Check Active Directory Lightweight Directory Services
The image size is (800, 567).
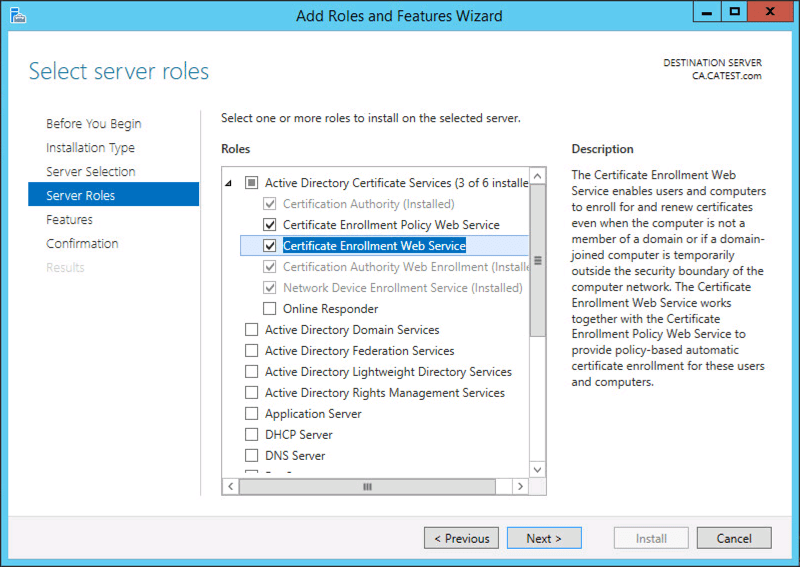[252, 372]
